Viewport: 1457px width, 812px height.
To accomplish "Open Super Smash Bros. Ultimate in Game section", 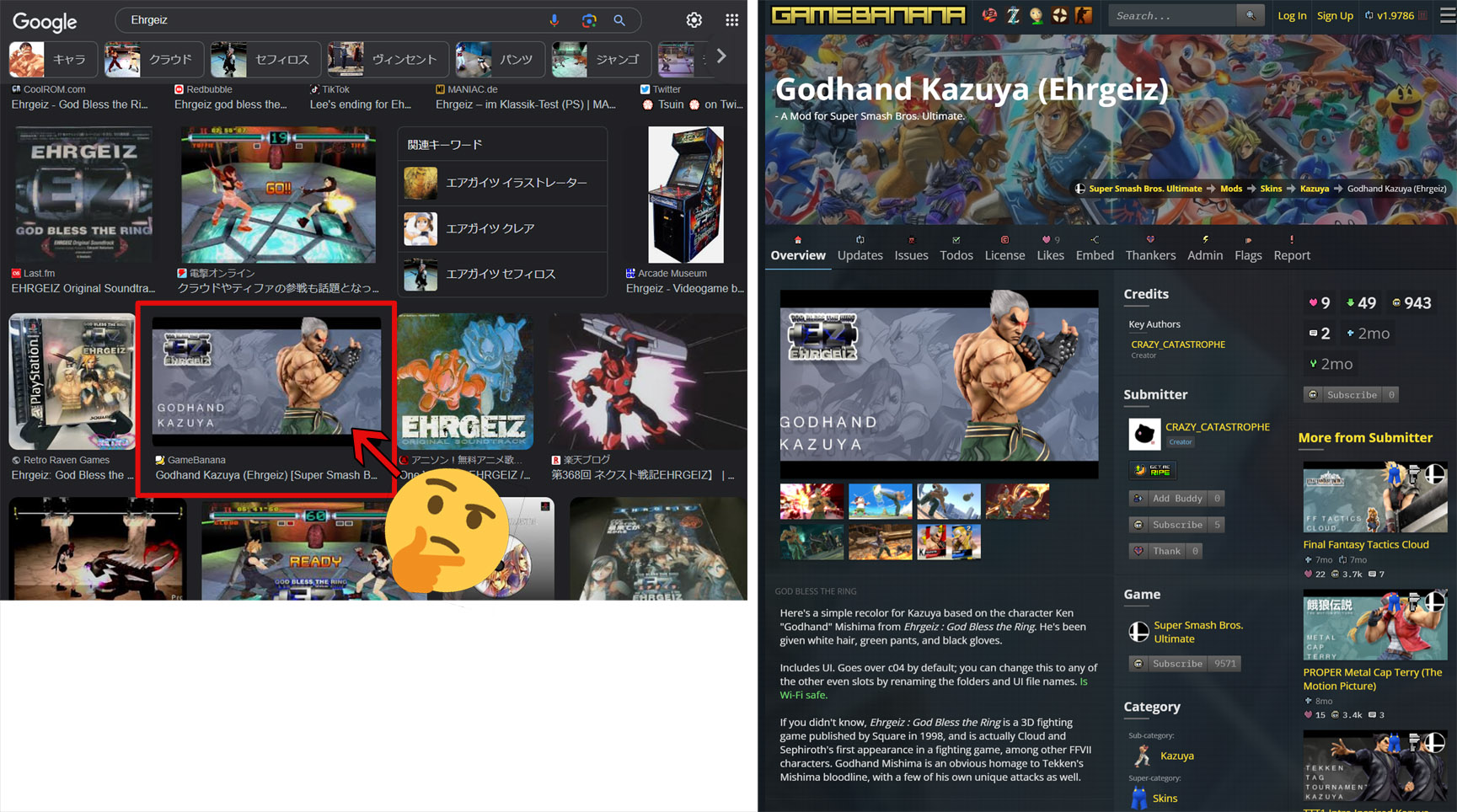I will click(1198, 632).
